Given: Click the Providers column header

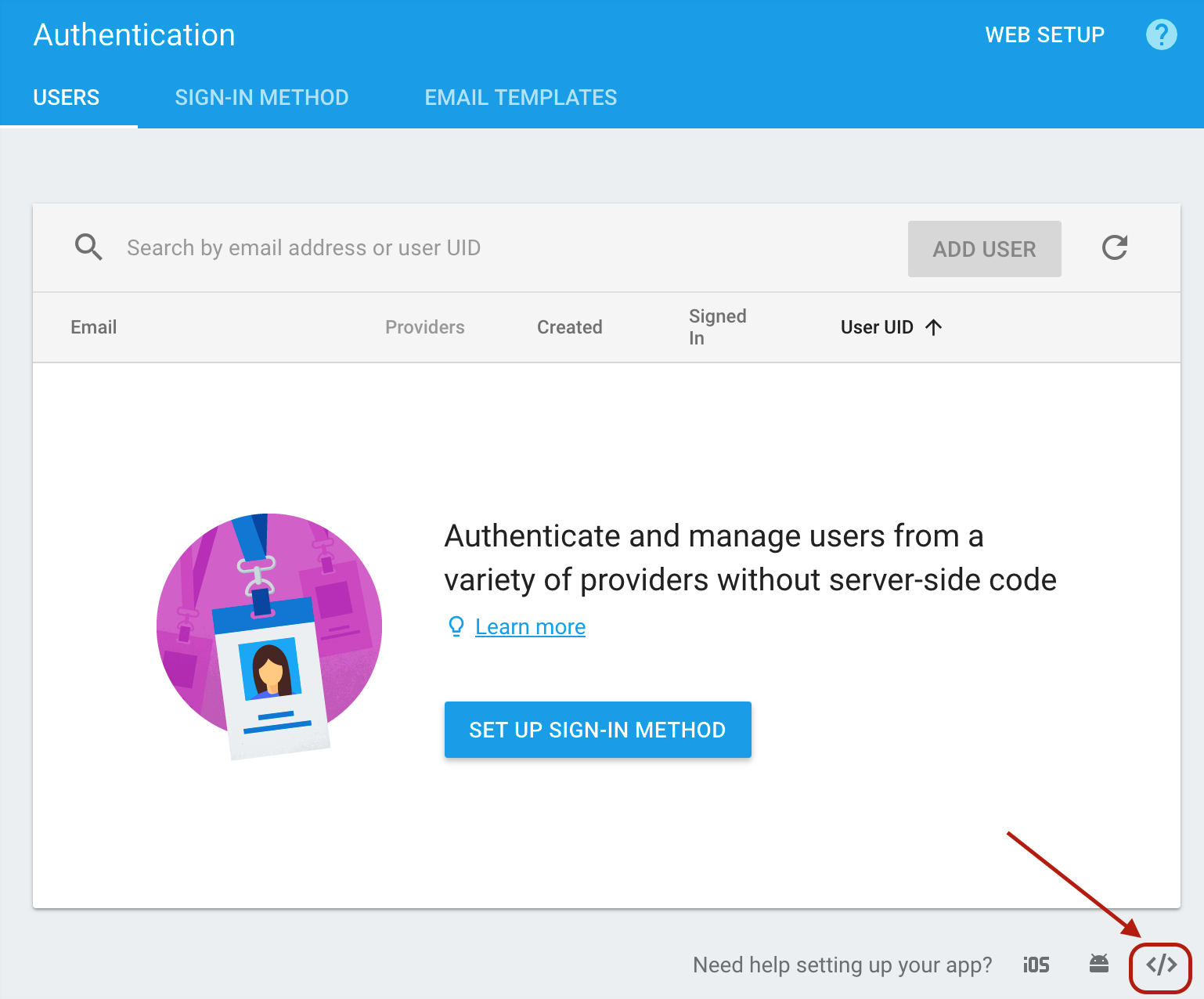Looking at the screenshot, I should [424, 327].
